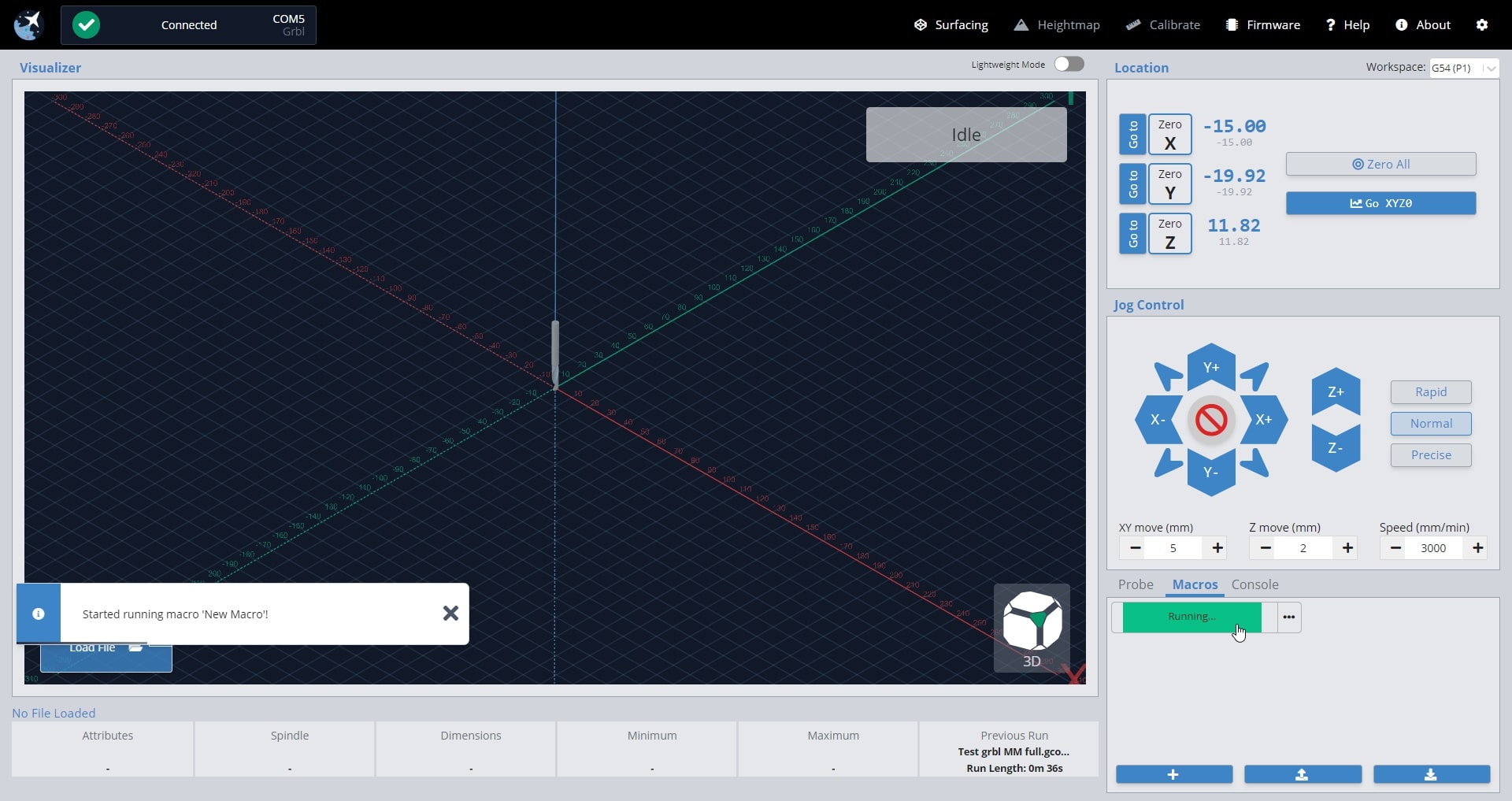The height and width of the screenshot is (801, 1512).
Task: Click the gSender rocket logo icon
Action: (x=28, y=24)
